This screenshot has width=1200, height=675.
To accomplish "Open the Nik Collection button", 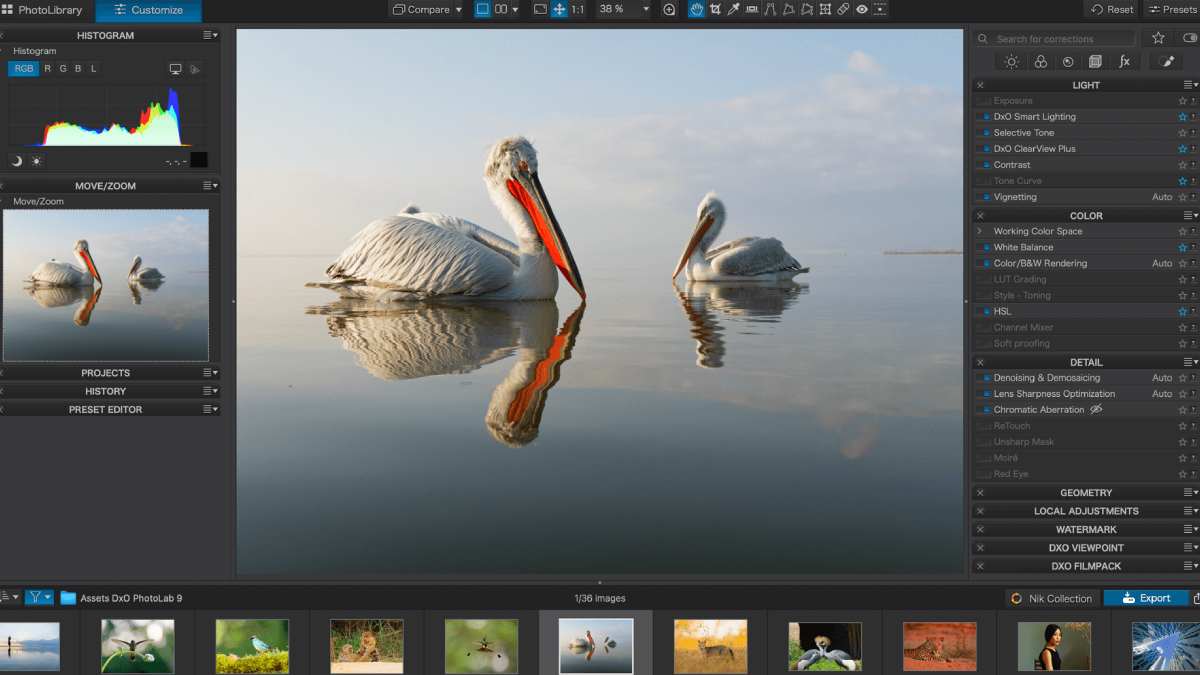I will tap(1052, 598).
